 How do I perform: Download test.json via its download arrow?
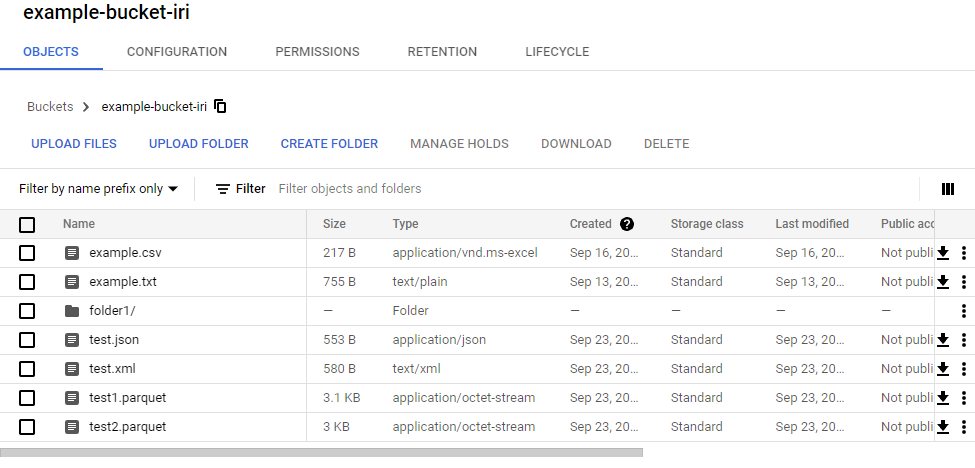point(943,339)
